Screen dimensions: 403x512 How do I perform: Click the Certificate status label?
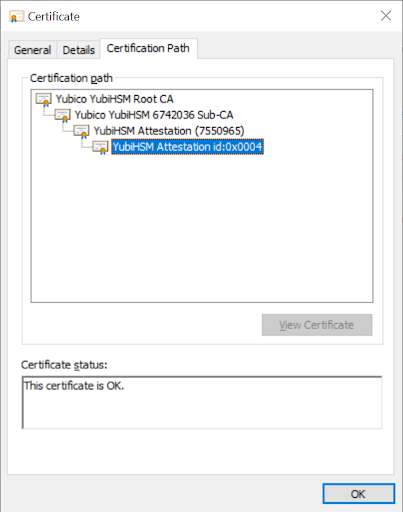[x=64, y=365]
